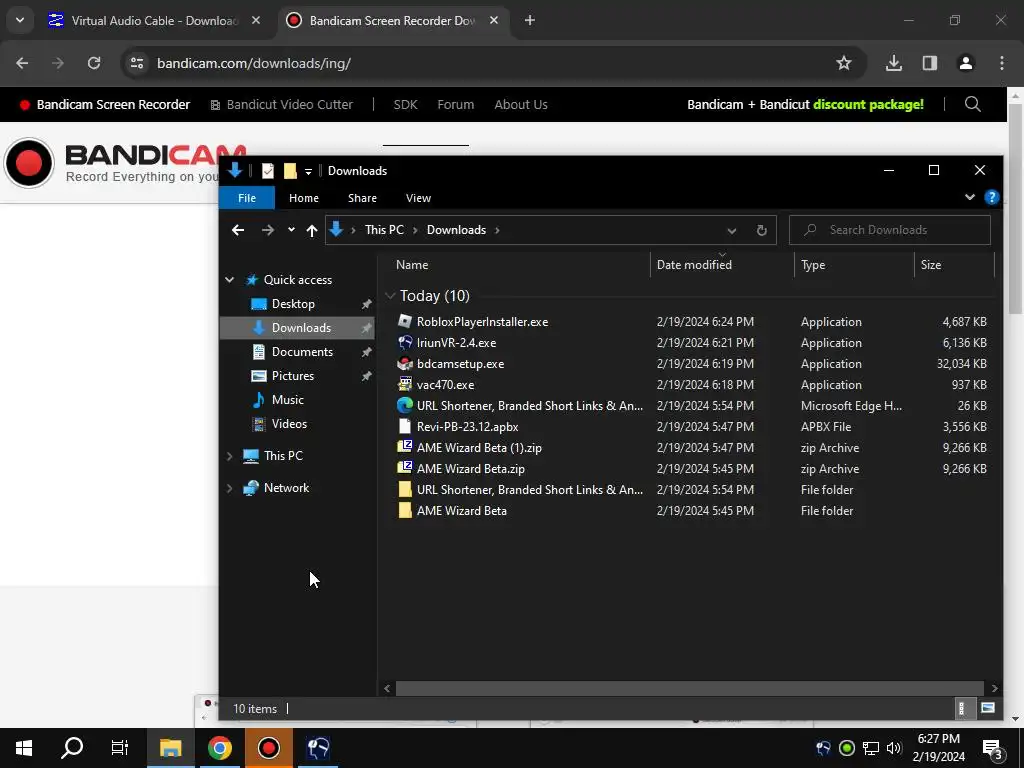Image resolution: width=1024 pixels, height=768 pixels.
Task: Click the Search Downloads field
Action: click(889, 230)
